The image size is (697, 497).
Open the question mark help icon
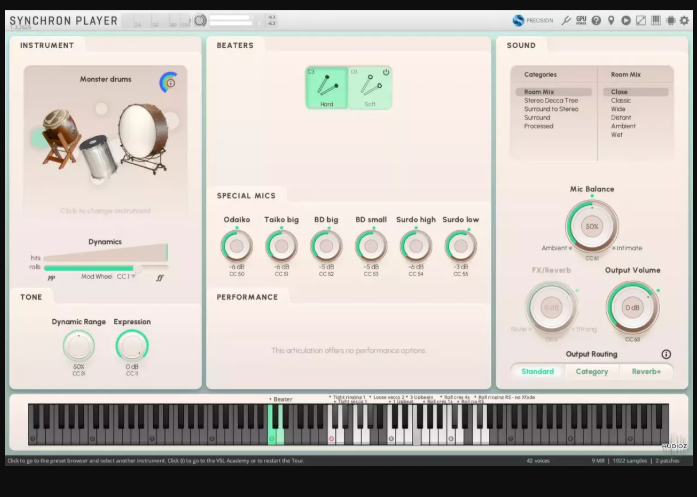tap(597, 20)
